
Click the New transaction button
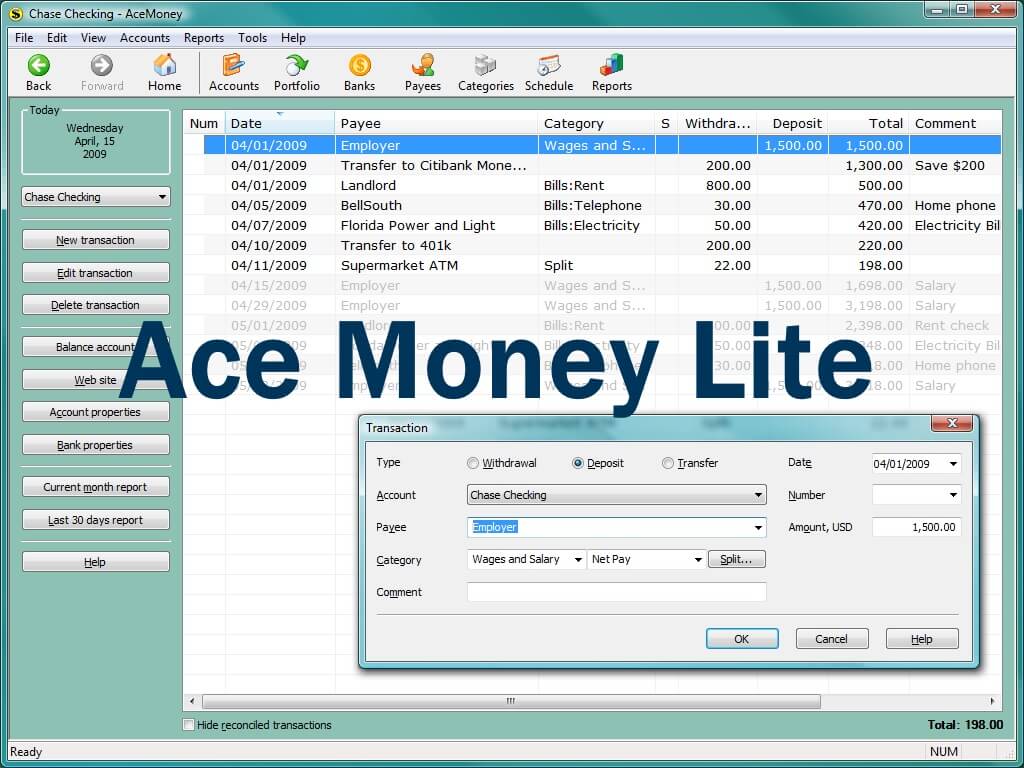(x=96, y=240)
